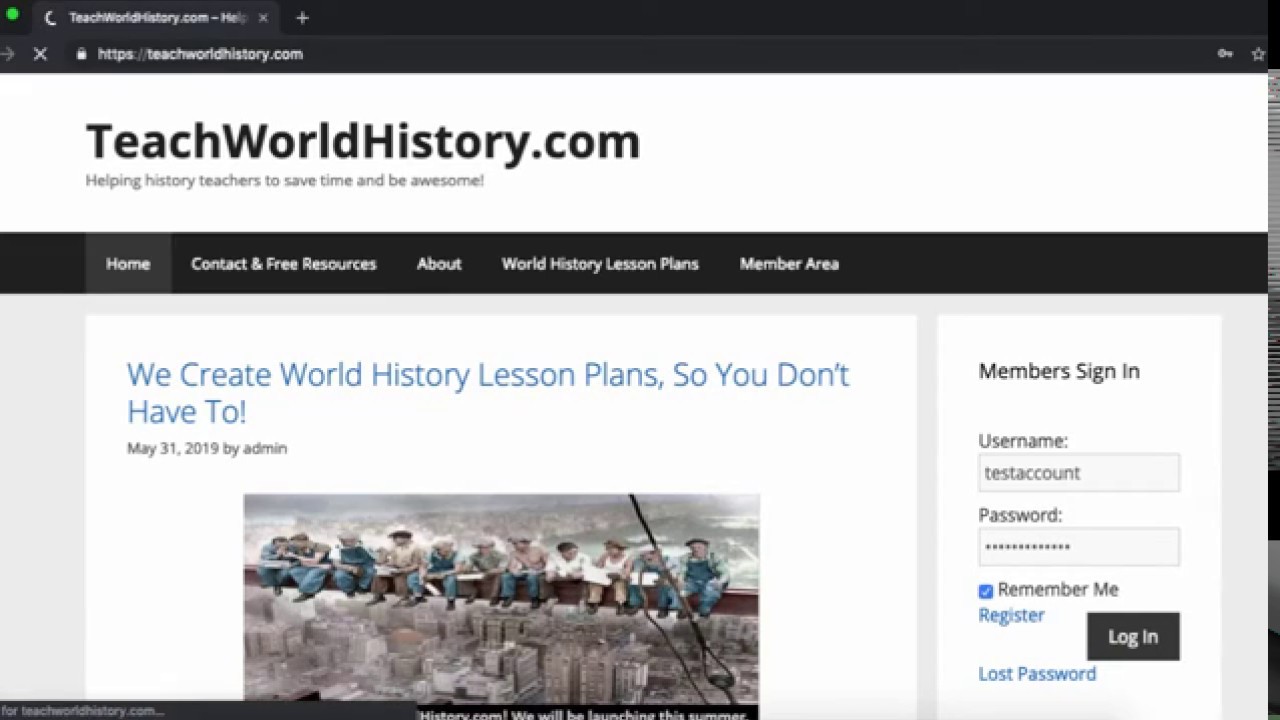
Task: Click the Register link
Action: click(1011, 615)
